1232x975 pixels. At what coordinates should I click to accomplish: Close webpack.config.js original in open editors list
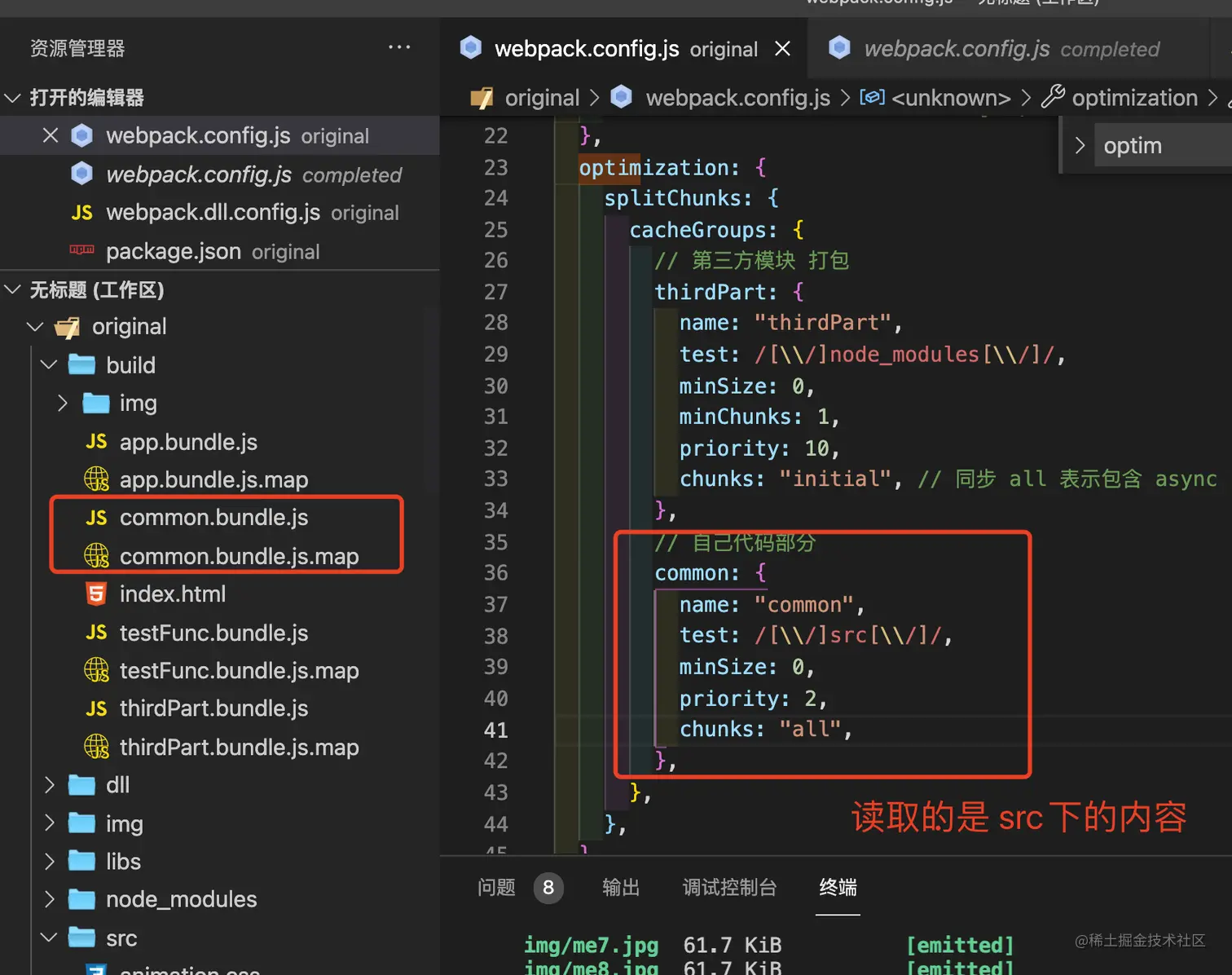[51, 135]
